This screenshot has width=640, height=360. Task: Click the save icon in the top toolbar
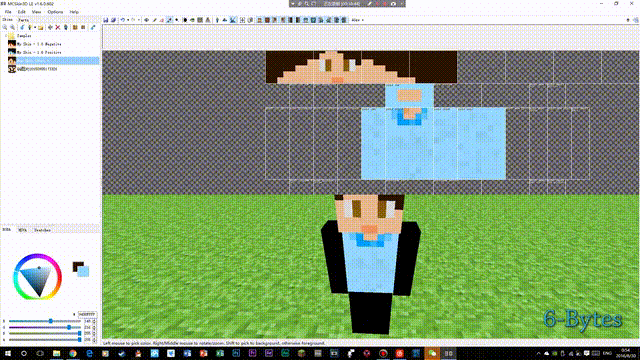[x=106, y=20]
